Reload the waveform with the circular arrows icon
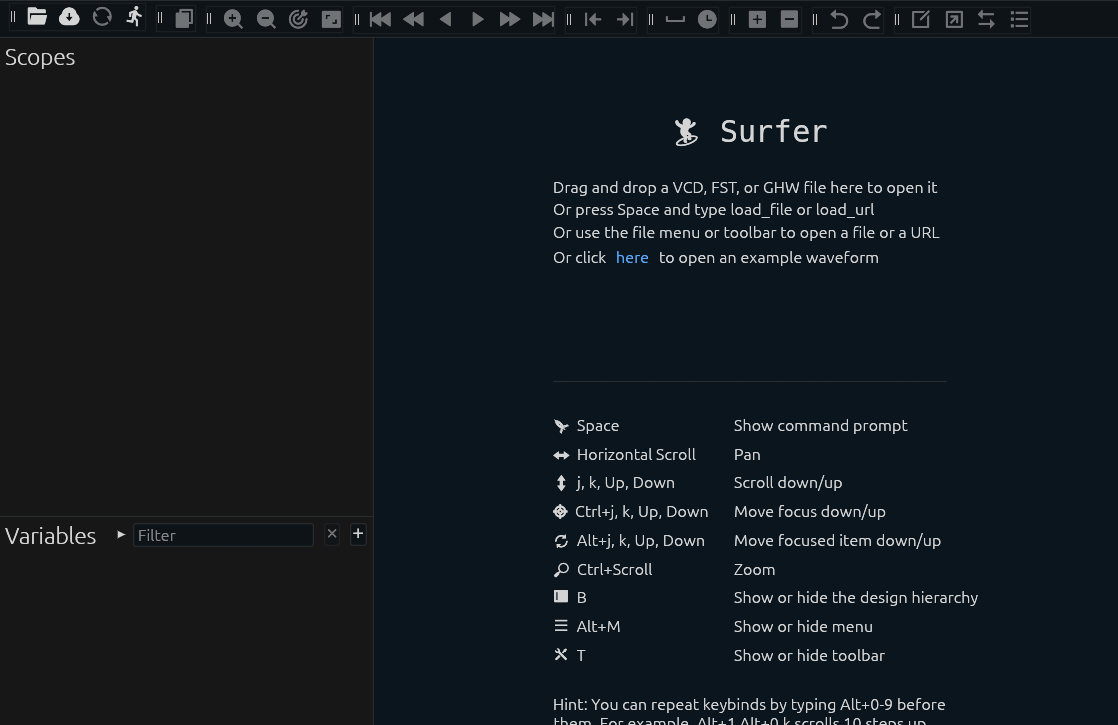 coord(102,17)
